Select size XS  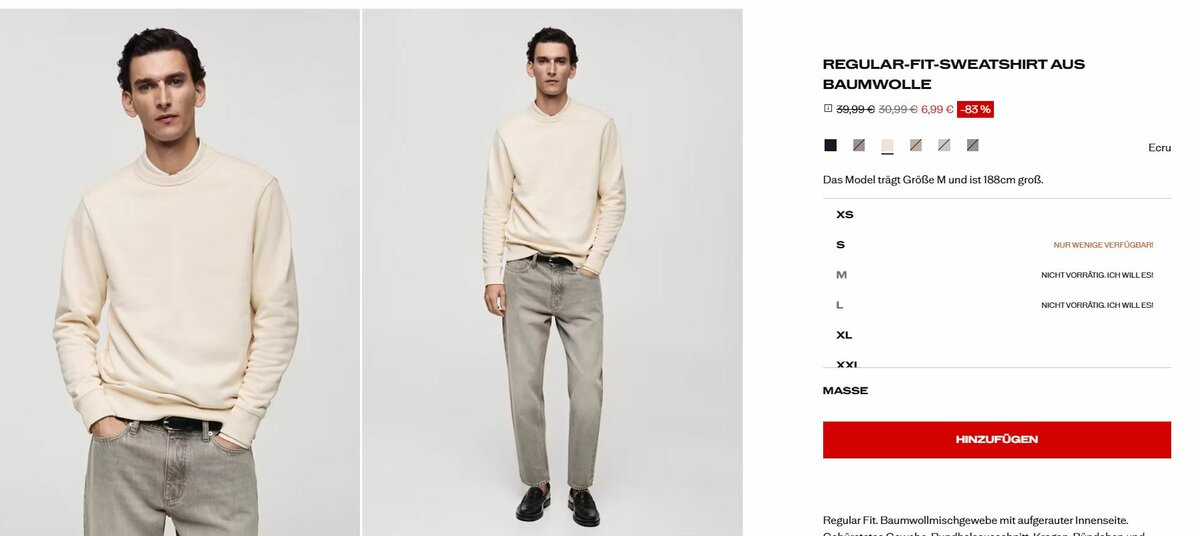coord(997,215)
